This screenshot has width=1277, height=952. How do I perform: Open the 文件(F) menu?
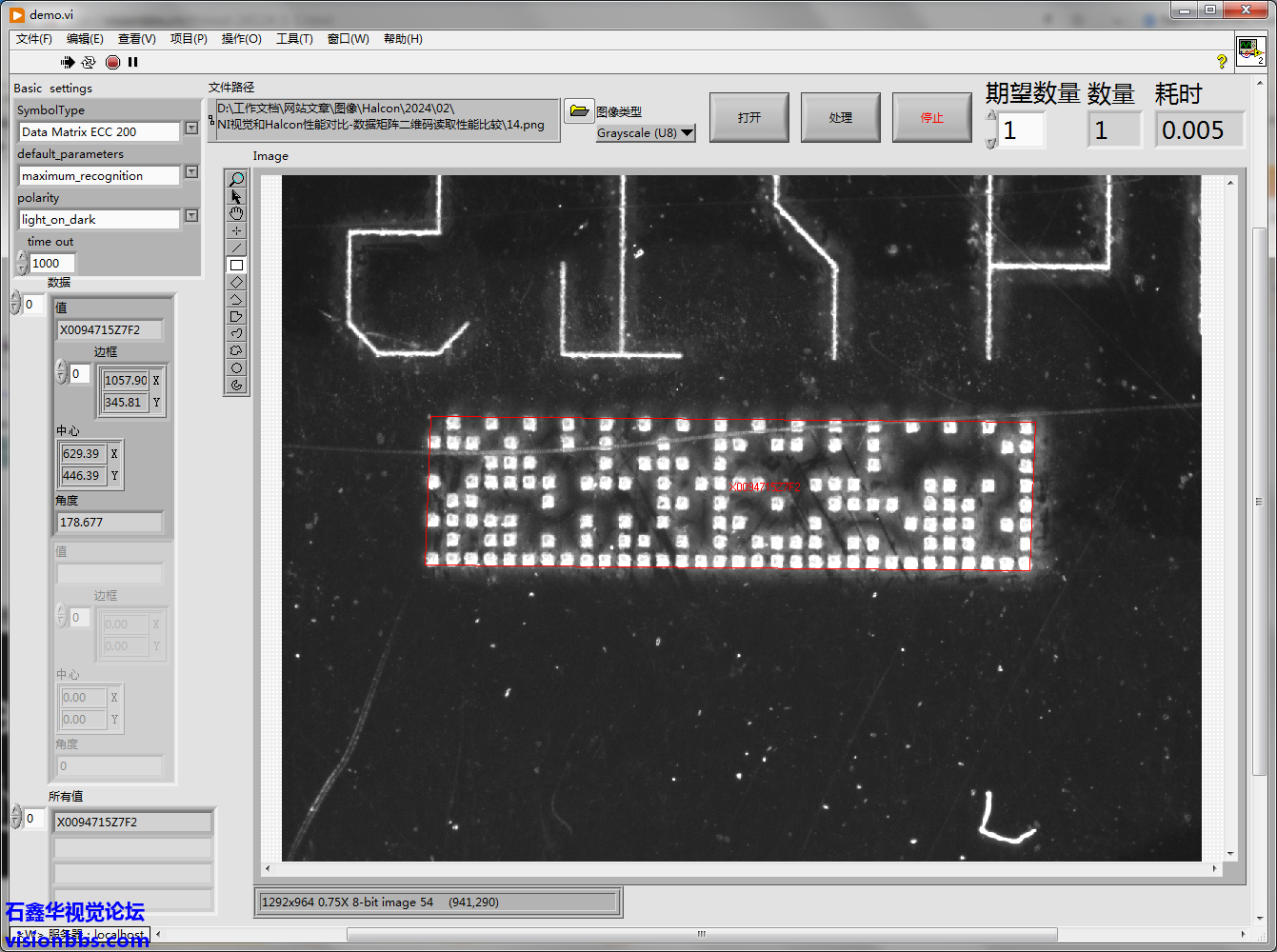[33, 39]
